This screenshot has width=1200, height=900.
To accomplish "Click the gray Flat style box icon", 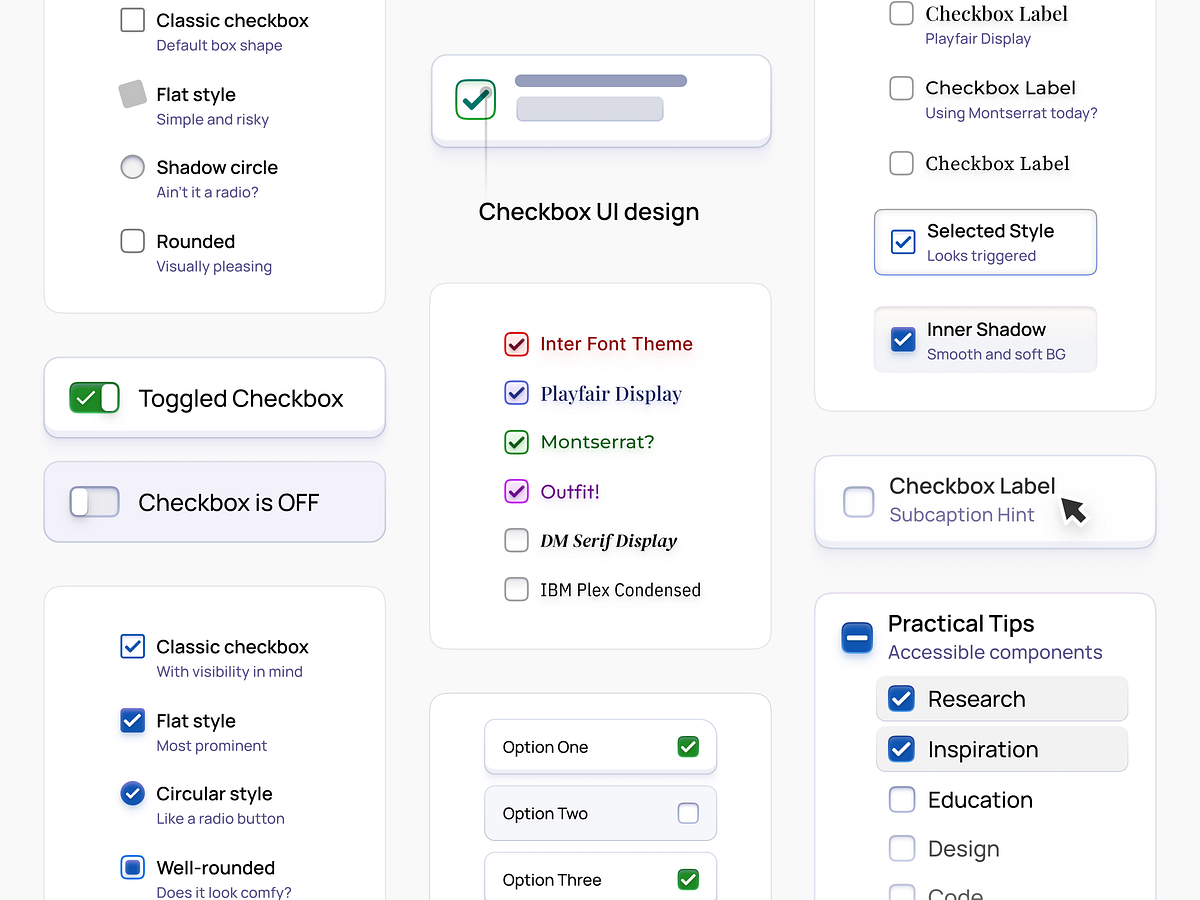I will 132,94.
